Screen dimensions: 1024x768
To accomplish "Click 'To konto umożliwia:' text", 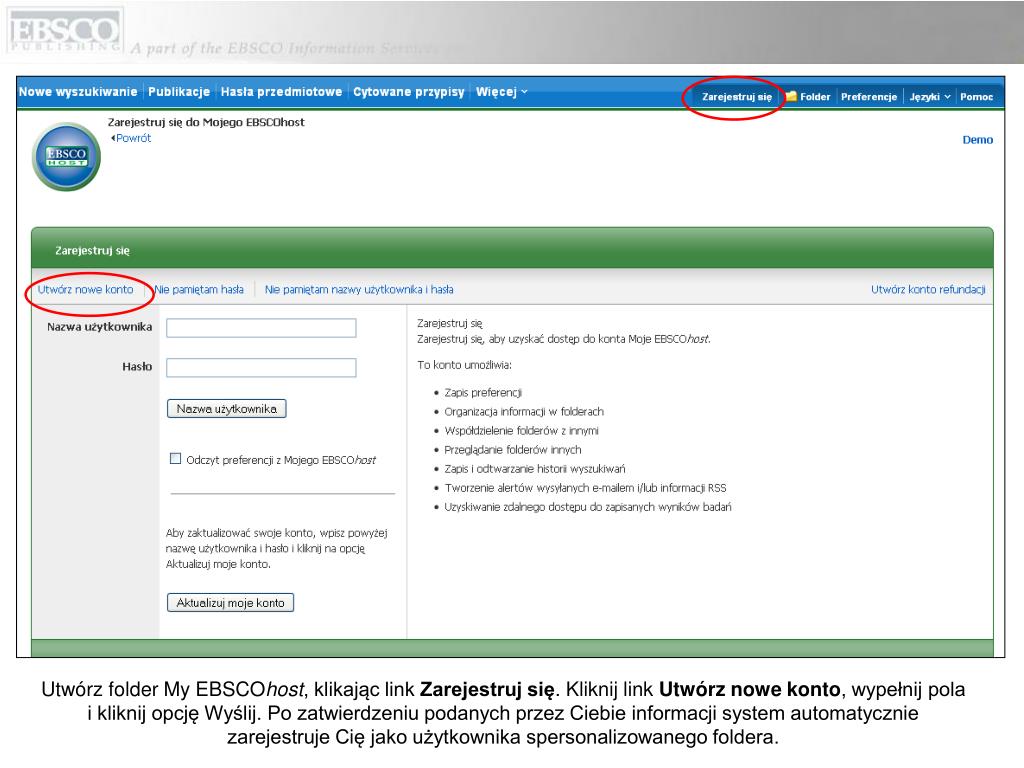I will 464,365.
